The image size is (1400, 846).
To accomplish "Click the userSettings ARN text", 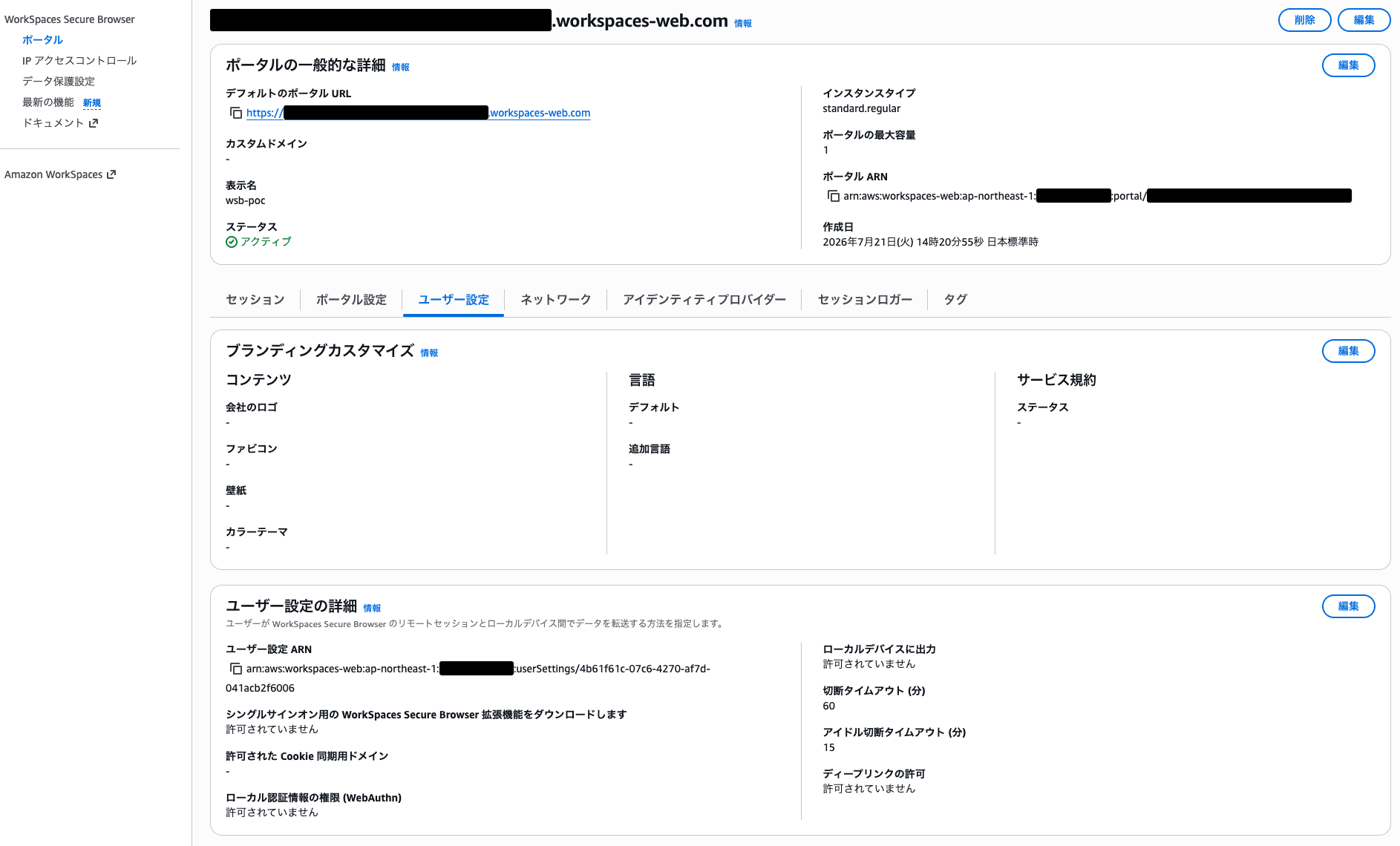I will 468,678.
